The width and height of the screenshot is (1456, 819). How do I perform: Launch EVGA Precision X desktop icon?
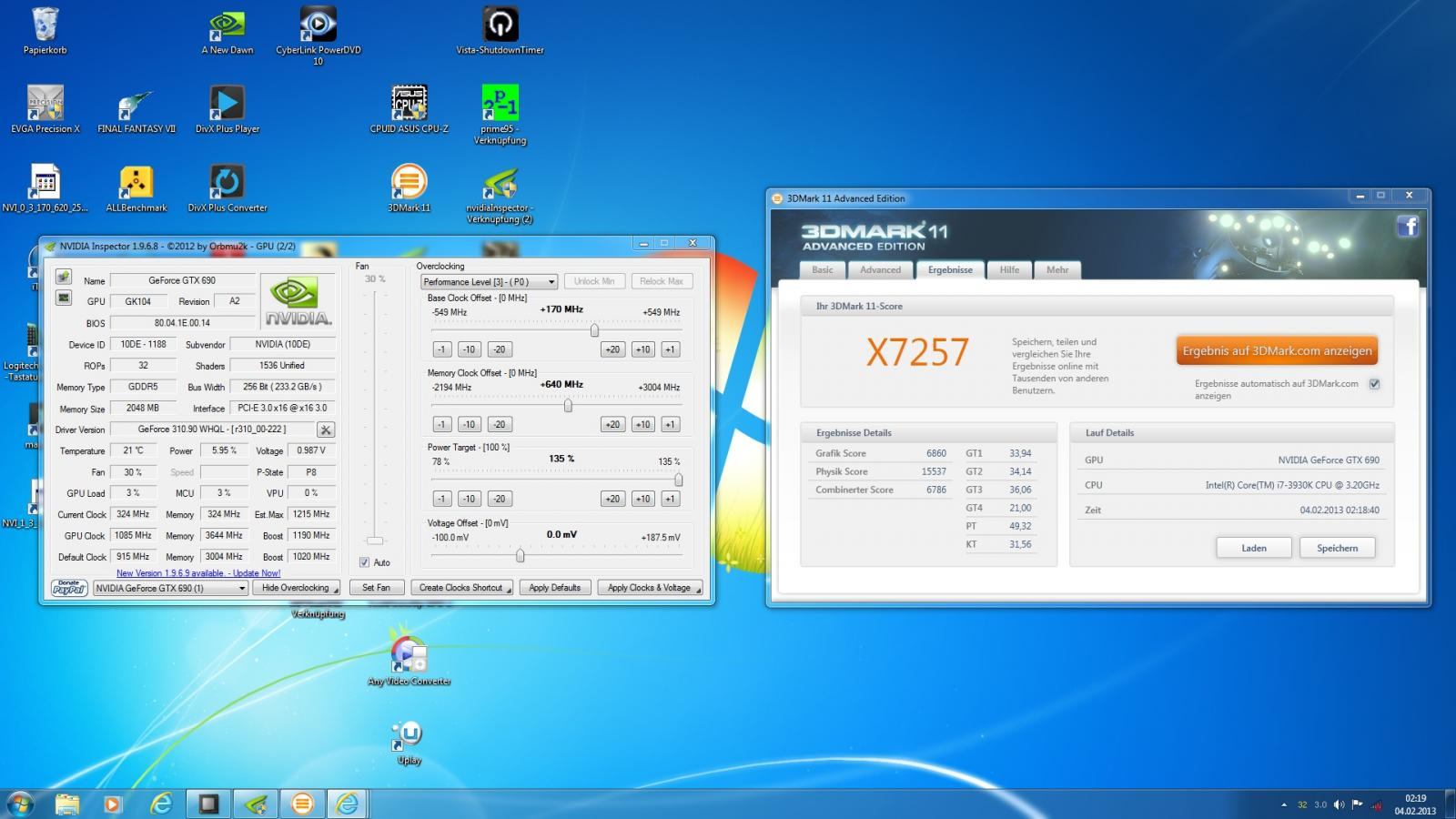click(x=45, y=104)
